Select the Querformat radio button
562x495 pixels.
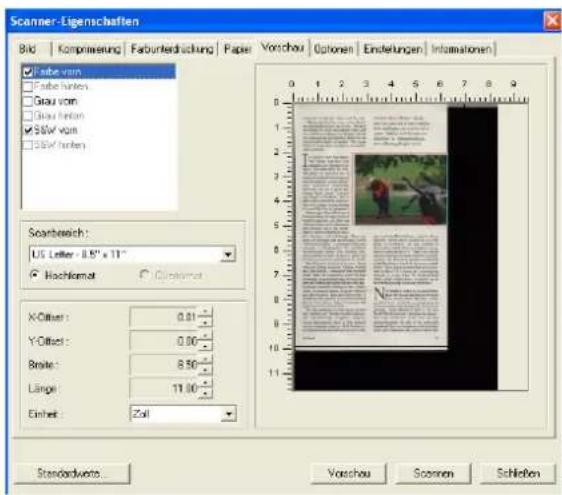click(x=144, y=275)
